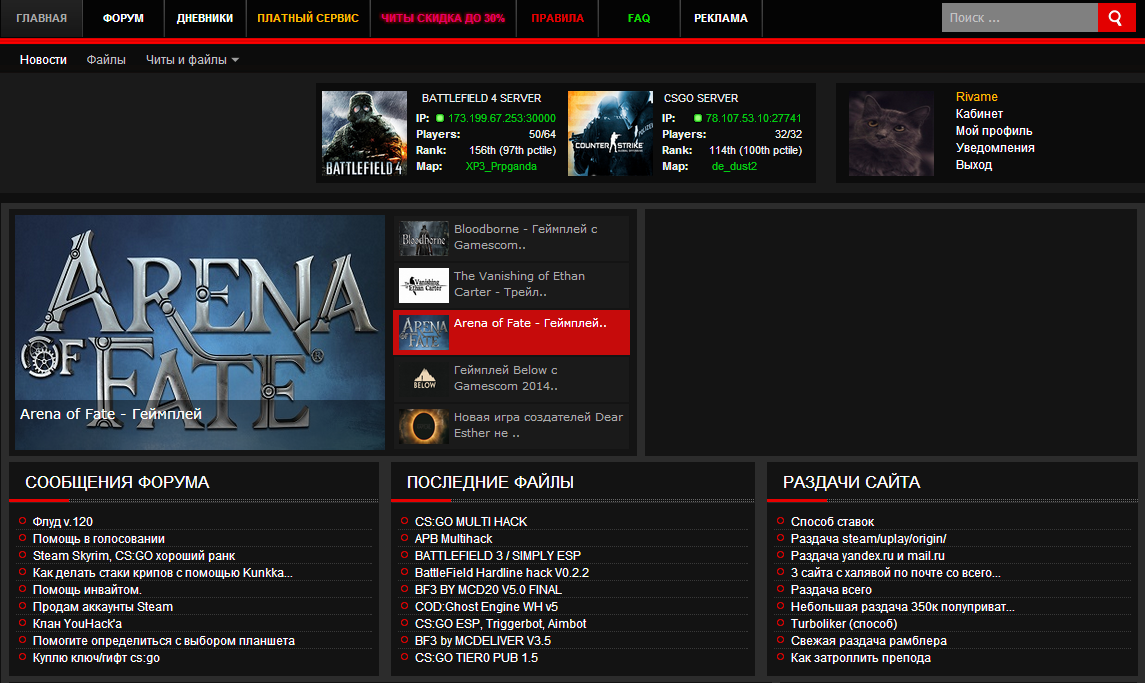The width and height of the screenshot is (1145, 683).
Task: Click the Counter-Strike server image
Action: [x=610, y=134]
